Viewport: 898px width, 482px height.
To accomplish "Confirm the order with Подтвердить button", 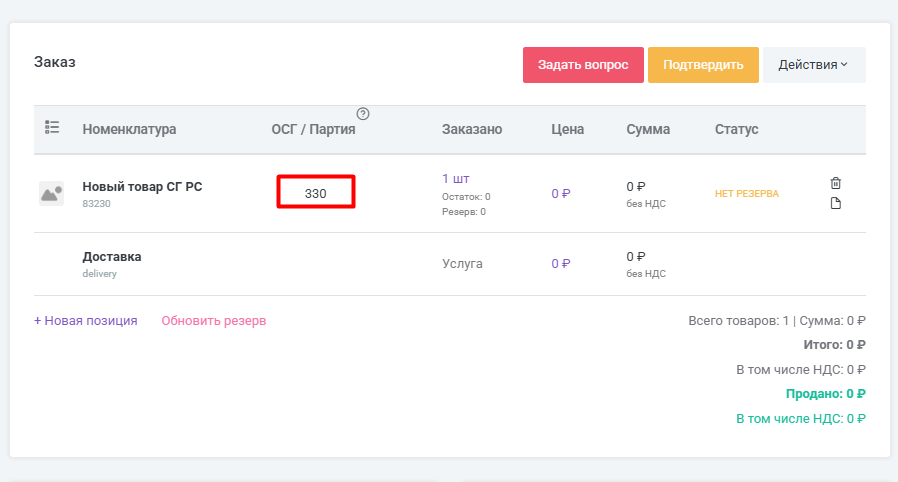I will click(x=703, y=65).
